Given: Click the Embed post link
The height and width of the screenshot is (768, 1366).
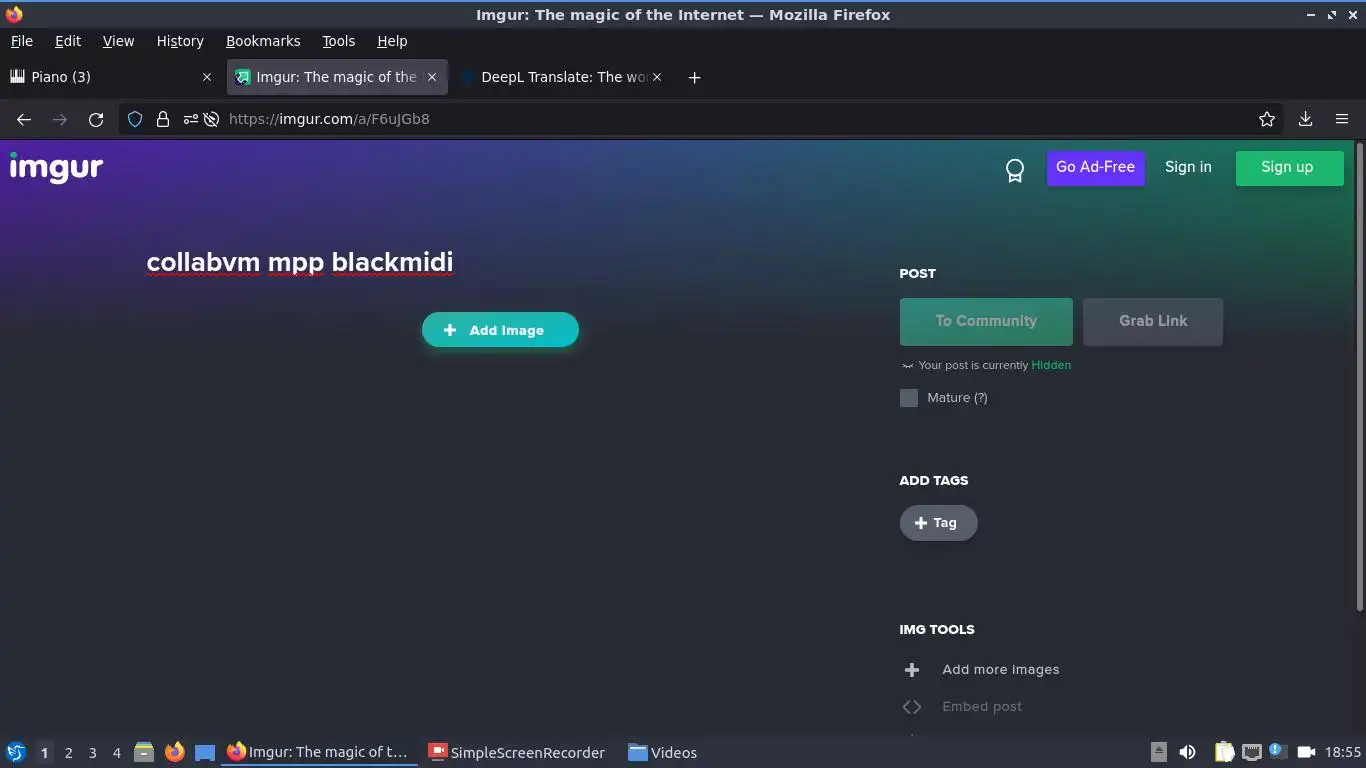Looking at the screenshot, I should [982, 707].
